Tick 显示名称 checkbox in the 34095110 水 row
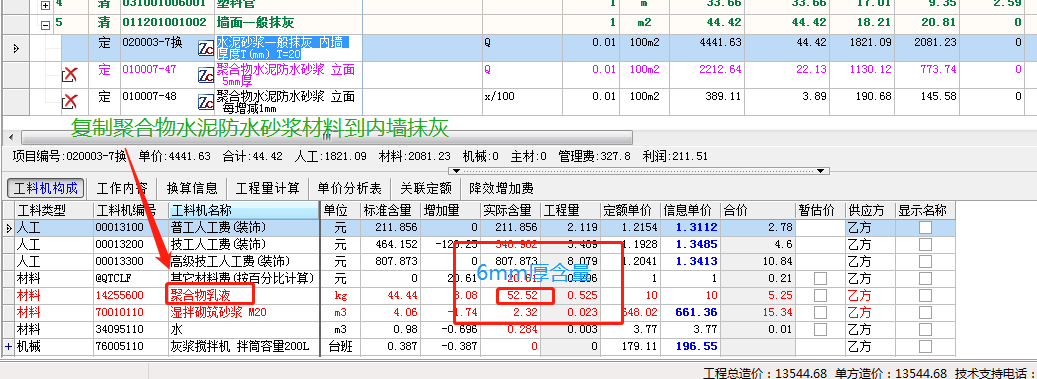This screenshot has width=1037, height=379. tap(925, 329)
